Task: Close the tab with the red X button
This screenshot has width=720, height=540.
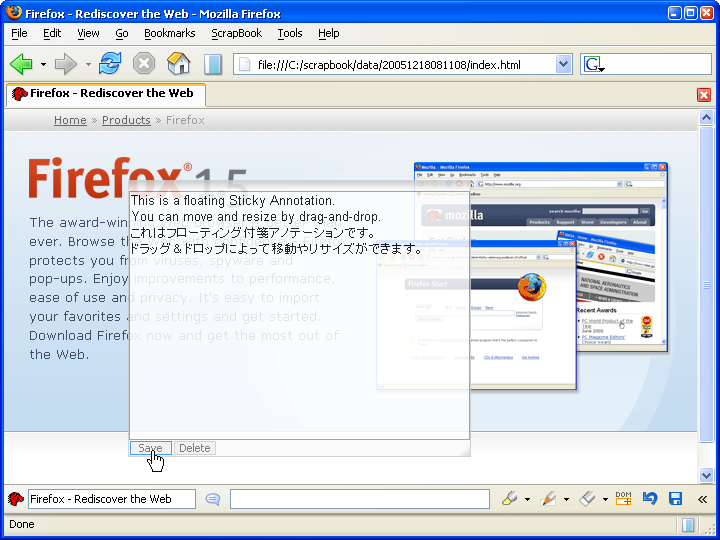Action: [x=703, y=95]
